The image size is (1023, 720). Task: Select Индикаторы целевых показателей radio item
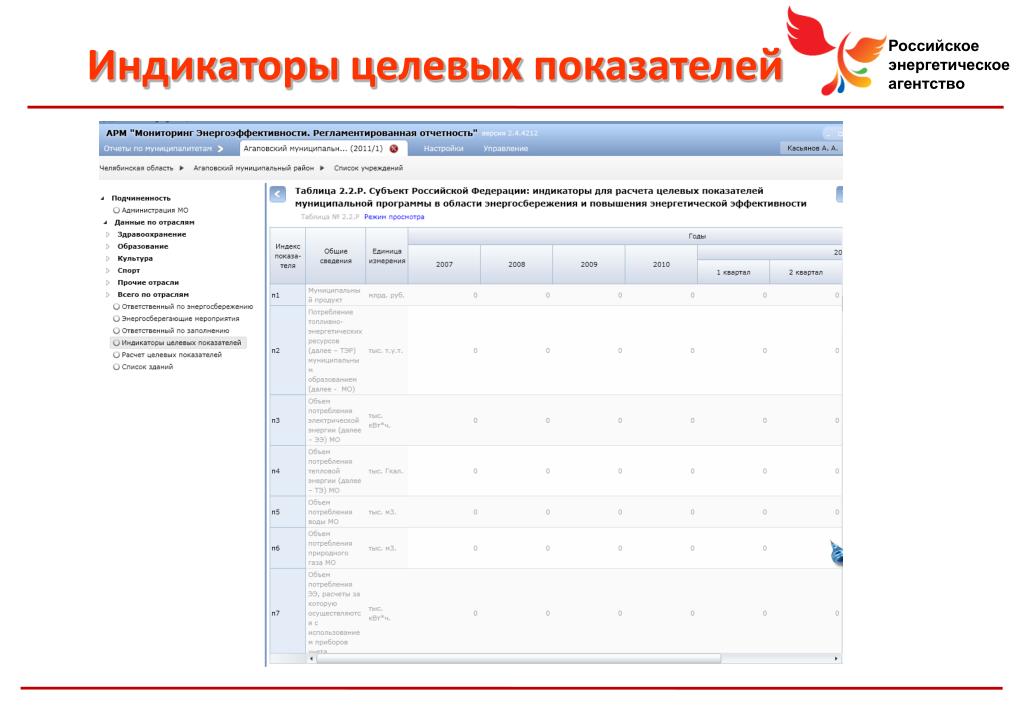click(177, 343)
